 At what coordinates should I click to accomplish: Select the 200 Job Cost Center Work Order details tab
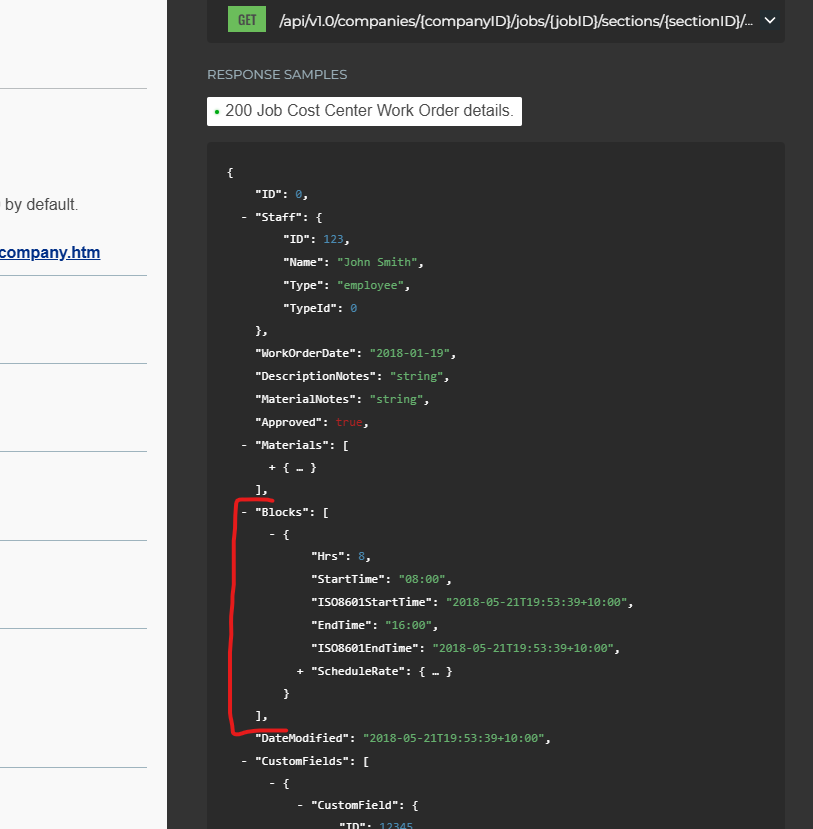(364, 111)
